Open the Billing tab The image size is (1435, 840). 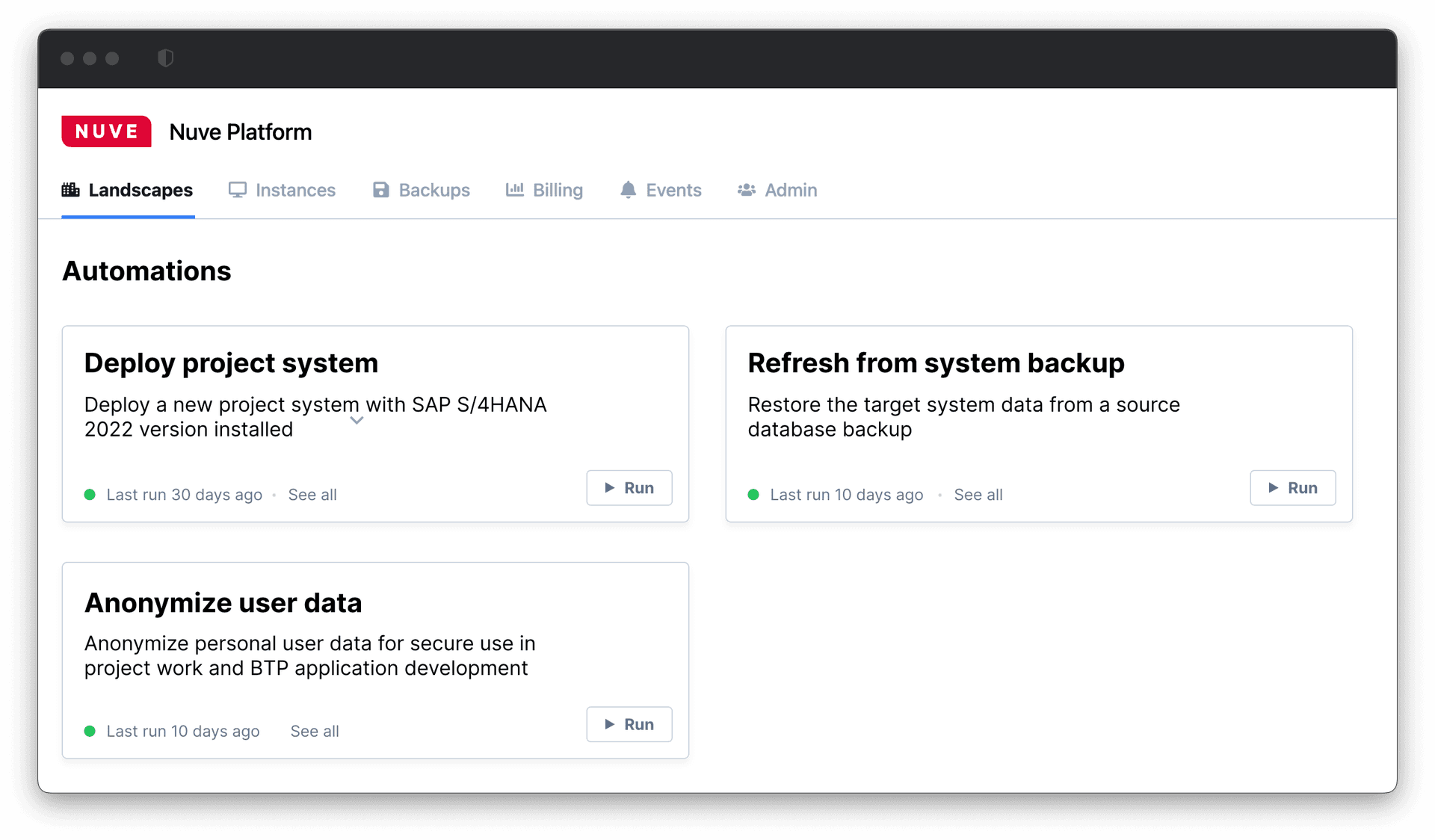point(545,190)
